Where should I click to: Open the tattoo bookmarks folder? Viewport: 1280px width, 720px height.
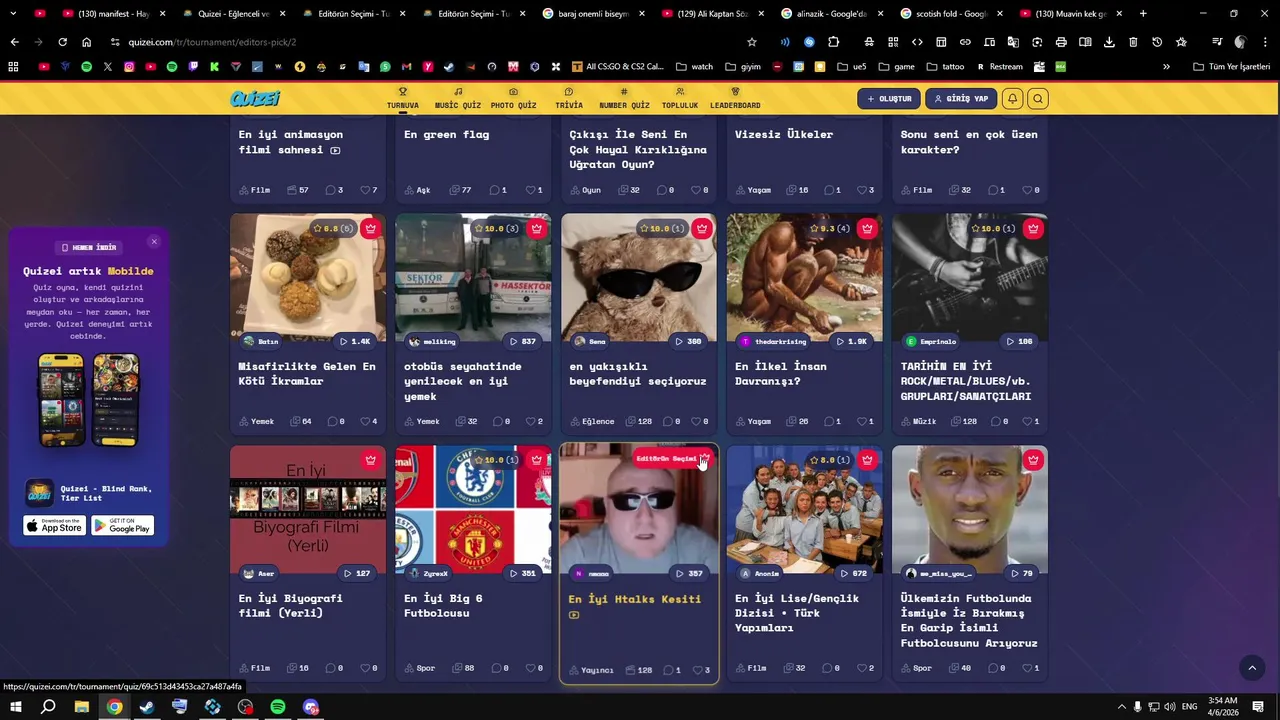945,66
